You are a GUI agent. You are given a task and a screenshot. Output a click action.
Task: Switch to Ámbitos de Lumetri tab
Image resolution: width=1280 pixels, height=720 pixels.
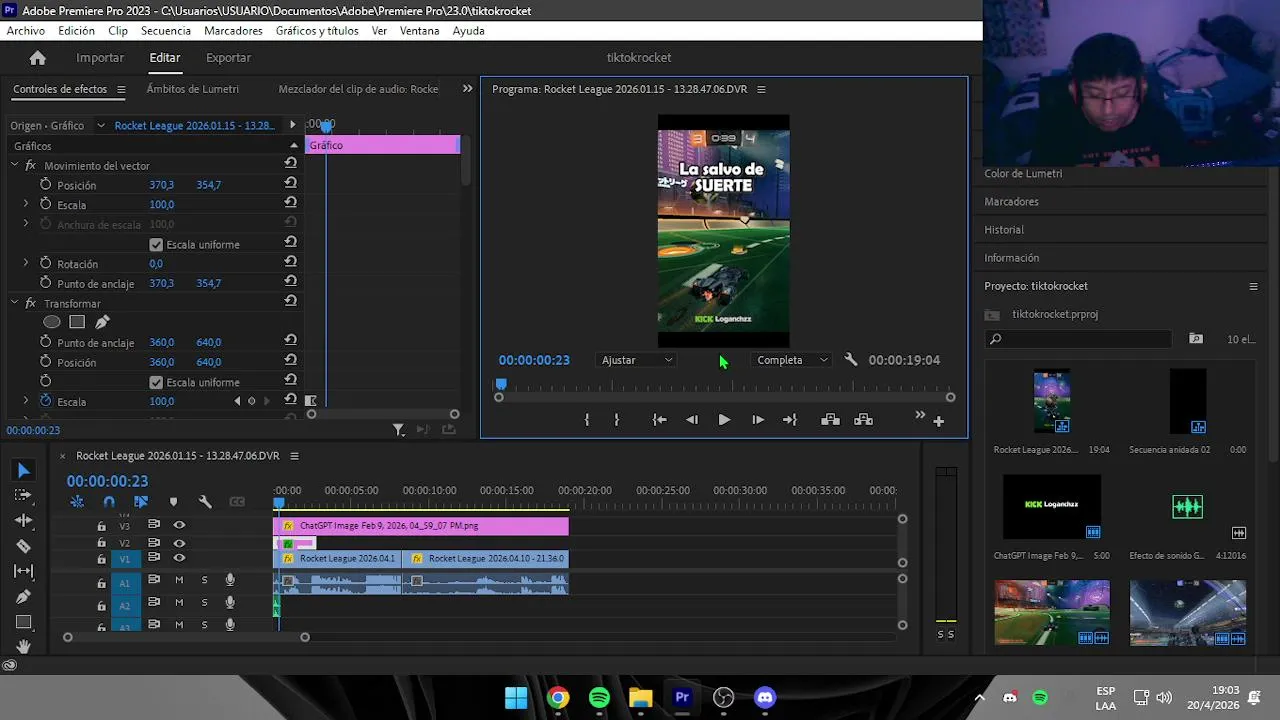193,89
